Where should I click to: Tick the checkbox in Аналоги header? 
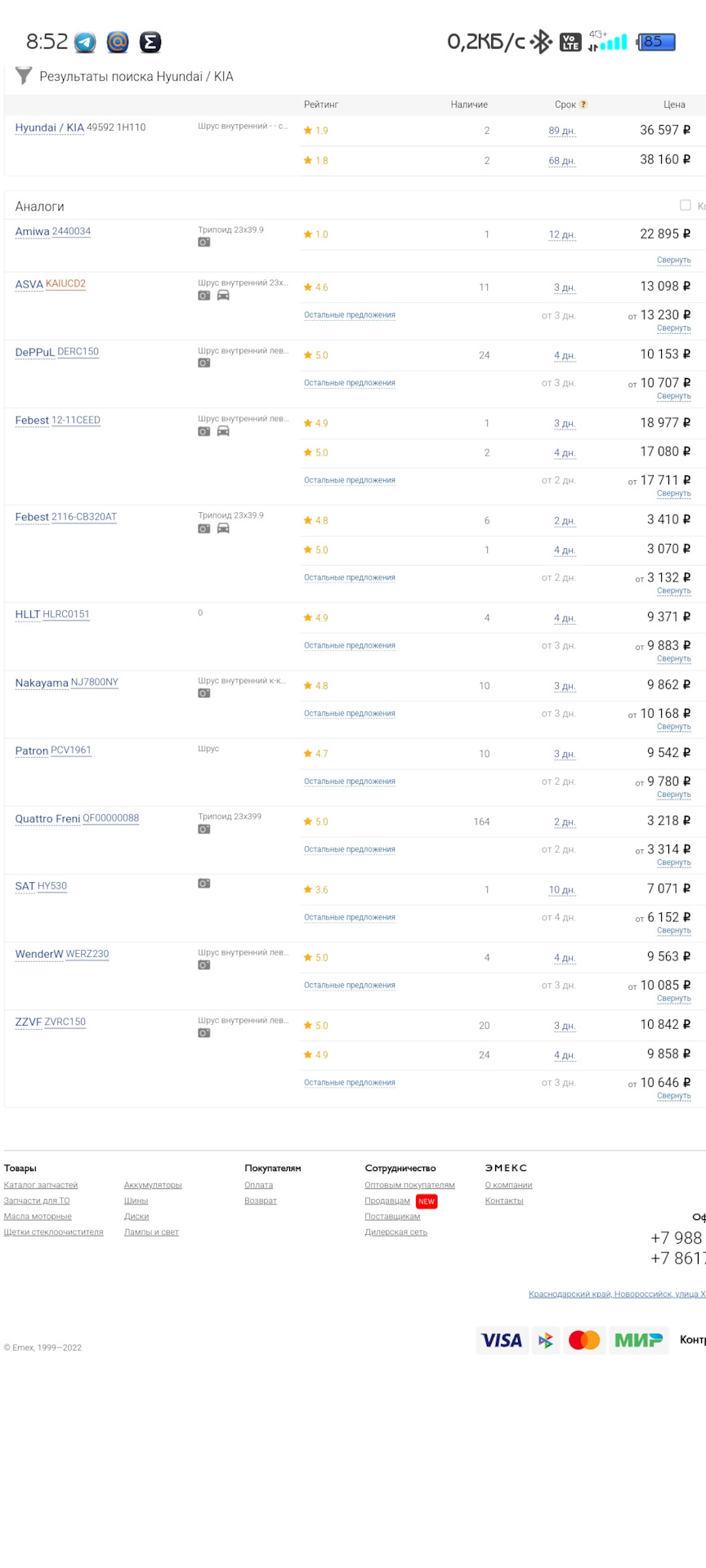686,205
